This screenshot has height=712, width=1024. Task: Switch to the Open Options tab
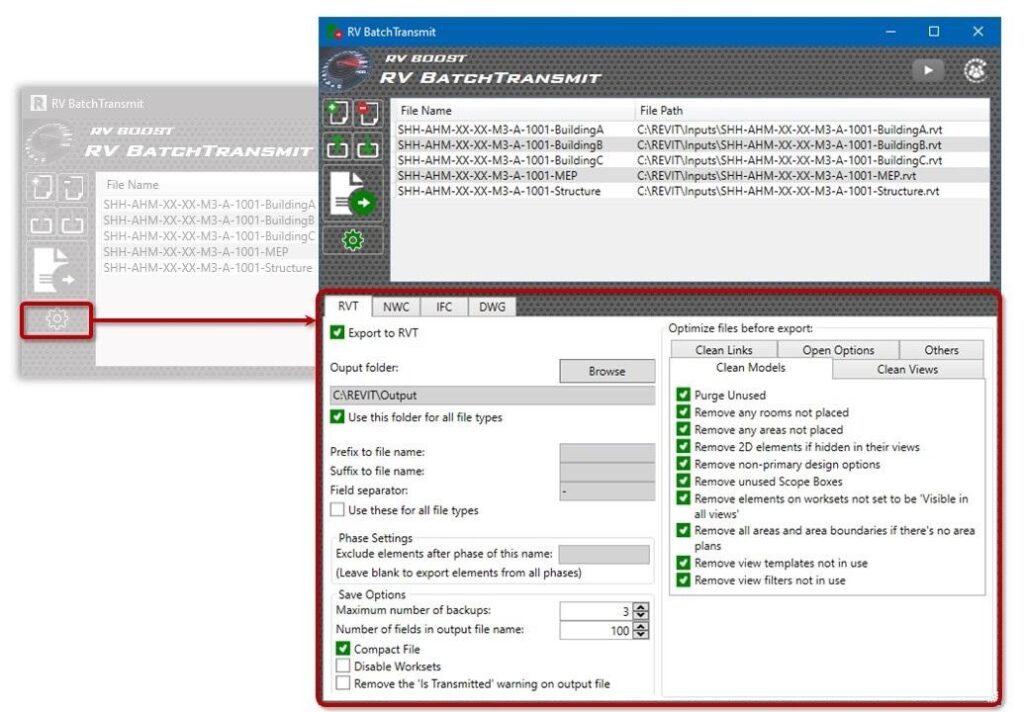[838, 349]
